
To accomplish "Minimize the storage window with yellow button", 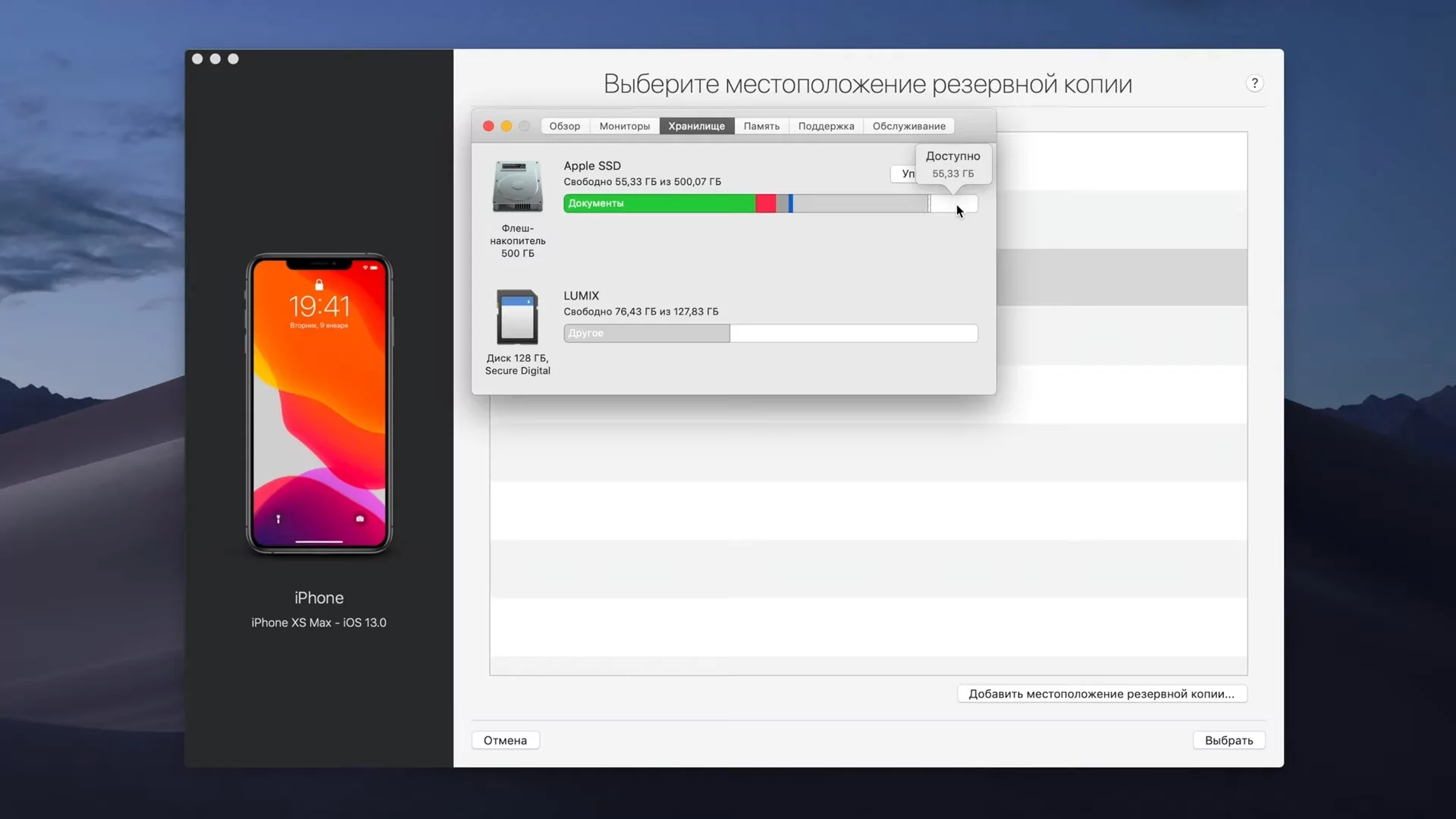I will point(507,126).
